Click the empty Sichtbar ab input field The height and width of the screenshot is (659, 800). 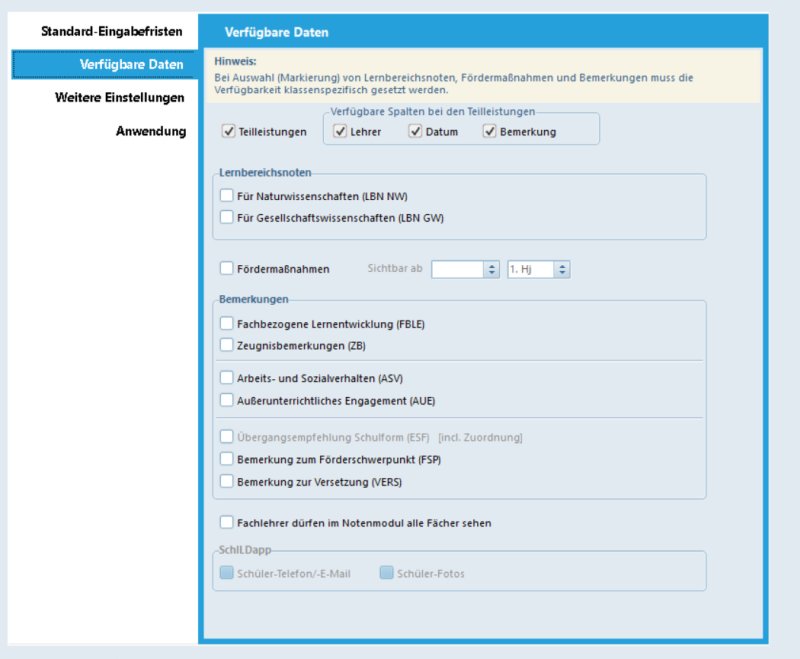[457, 269]
